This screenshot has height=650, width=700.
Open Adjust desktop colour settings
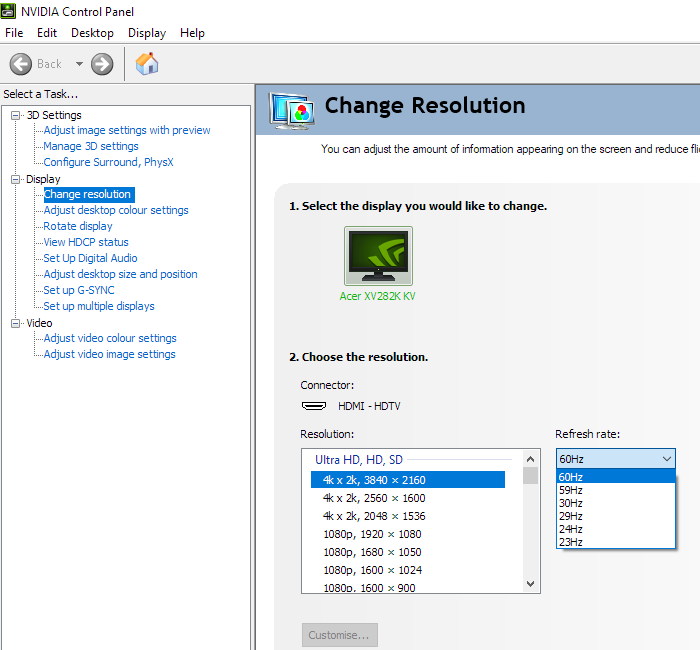coord(116,210)
